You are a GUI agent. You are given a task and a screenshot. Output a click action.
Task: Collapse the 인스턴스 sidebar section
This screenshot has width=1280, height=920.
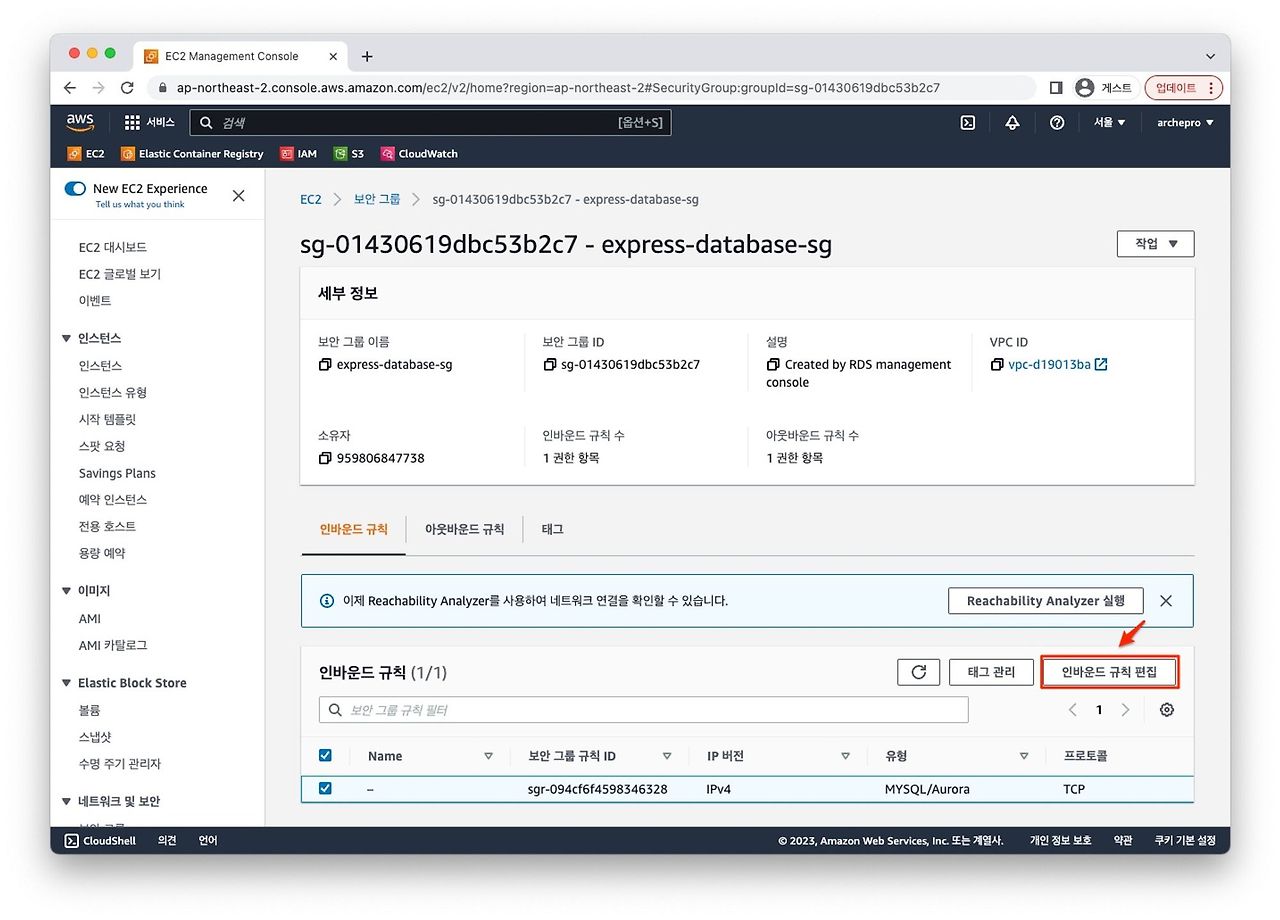(x=67, y=338)
